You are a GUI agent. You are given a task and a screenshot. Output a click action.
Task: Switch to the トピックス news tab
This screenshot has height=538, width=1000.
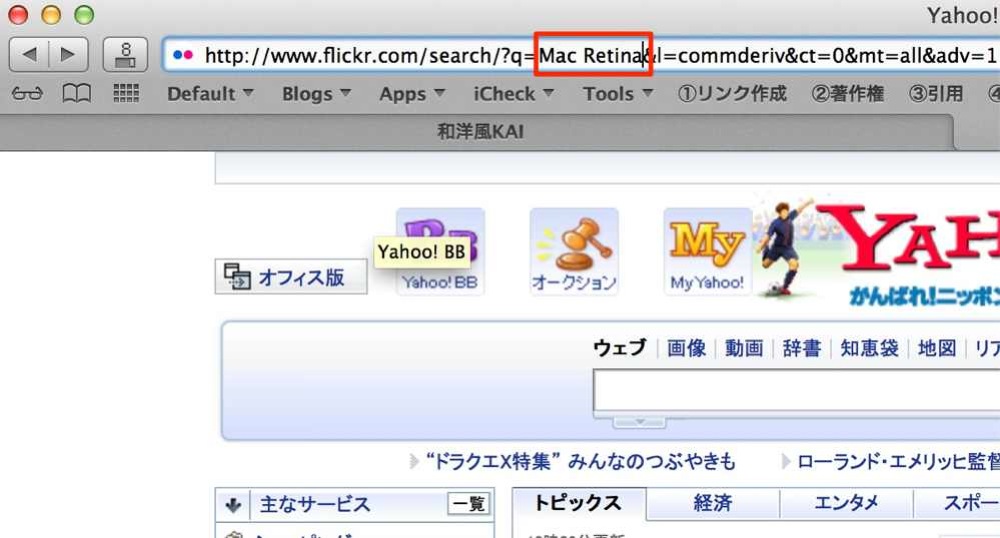pos(579,504)
